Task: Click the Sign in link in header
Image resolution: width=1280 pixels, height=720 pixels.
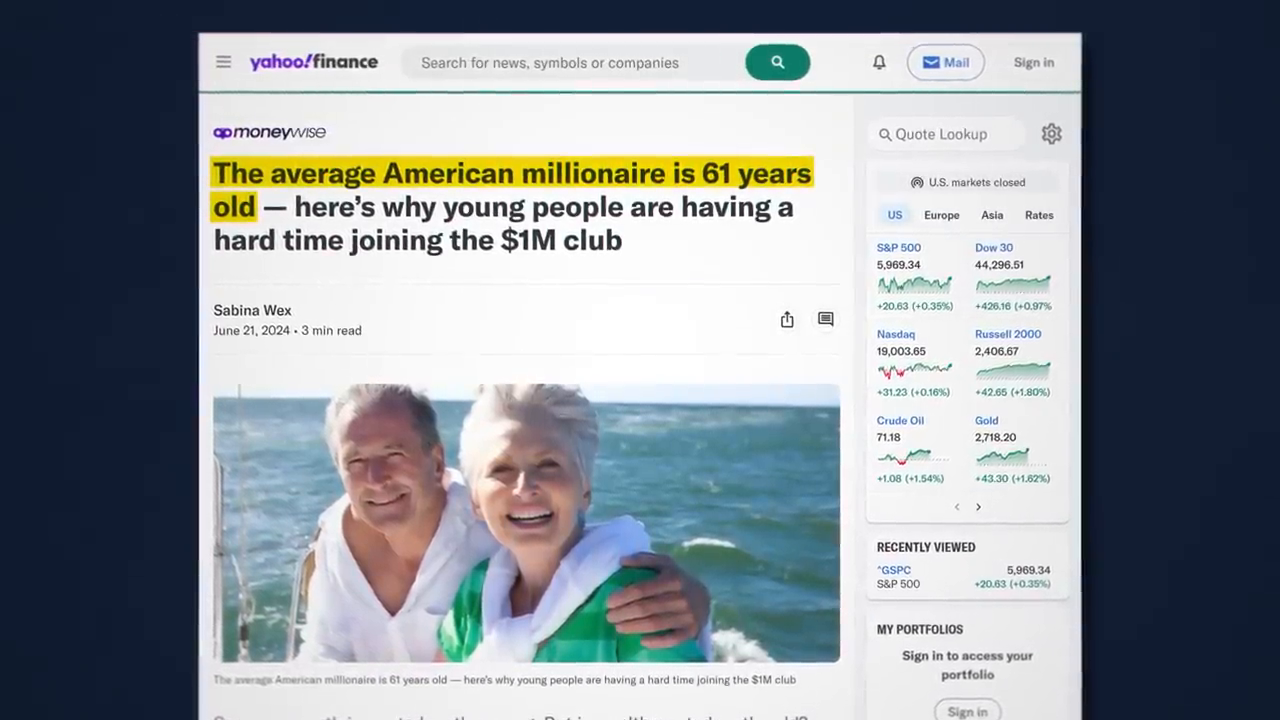Action: (x=1033, y=62)
